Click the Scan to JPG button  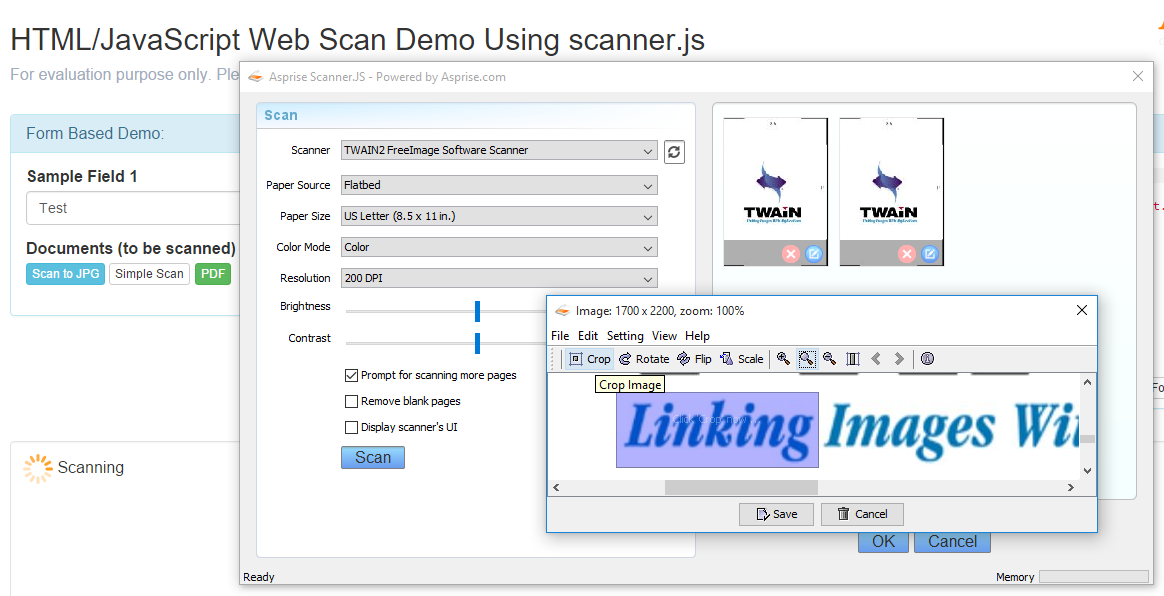66,274
